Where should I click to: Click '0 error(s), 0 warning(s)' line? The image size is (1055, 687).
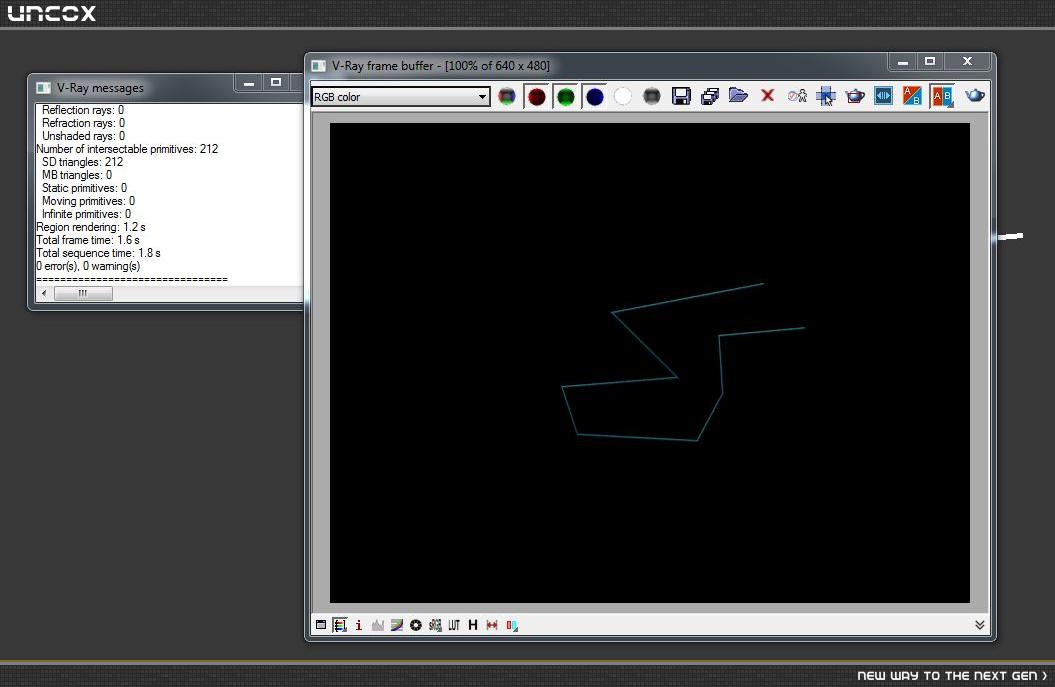click(88, 266)
